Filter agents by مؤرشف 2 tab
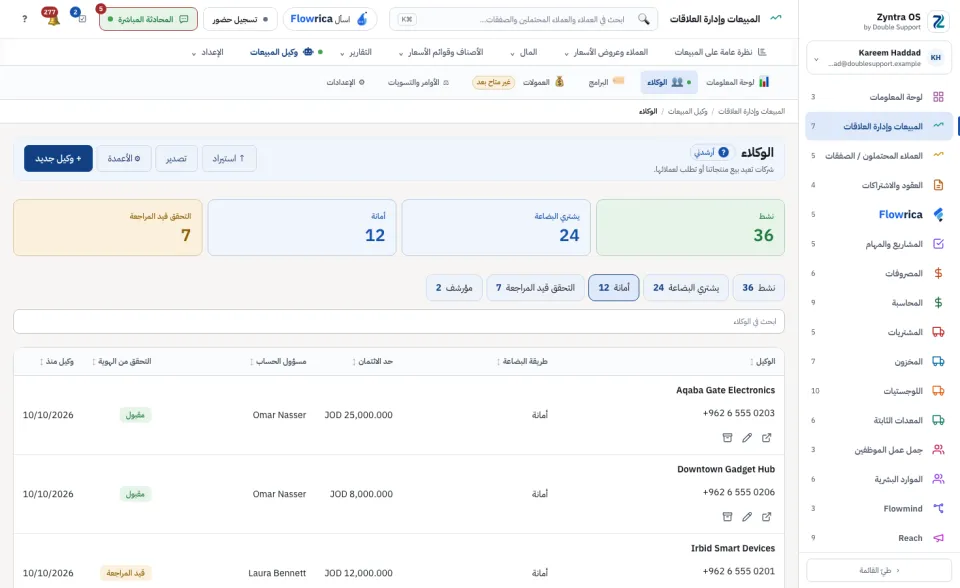 (454, 287)
